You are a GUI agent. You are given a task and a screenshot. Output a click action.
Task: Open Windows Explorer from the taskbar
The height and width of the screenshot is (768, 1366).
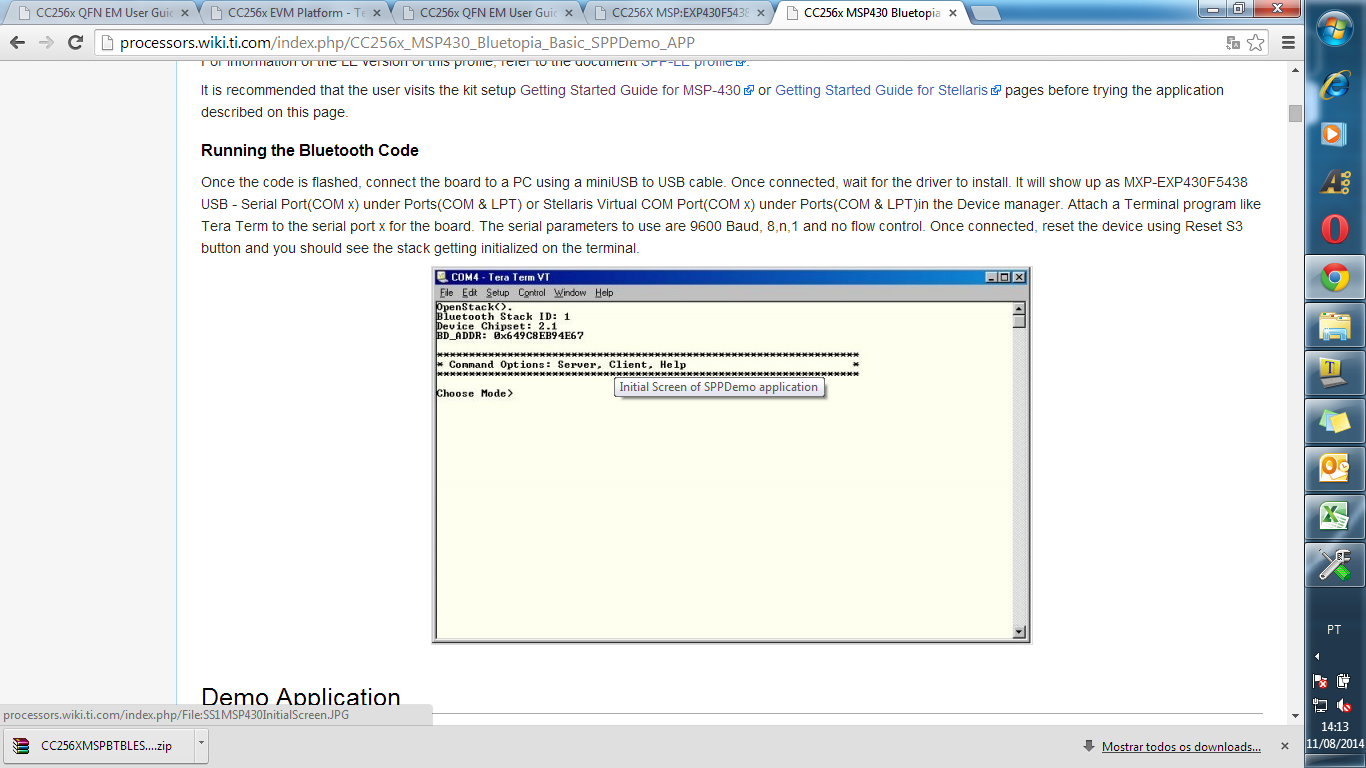pyautogui.click(x=1335, y=326)
